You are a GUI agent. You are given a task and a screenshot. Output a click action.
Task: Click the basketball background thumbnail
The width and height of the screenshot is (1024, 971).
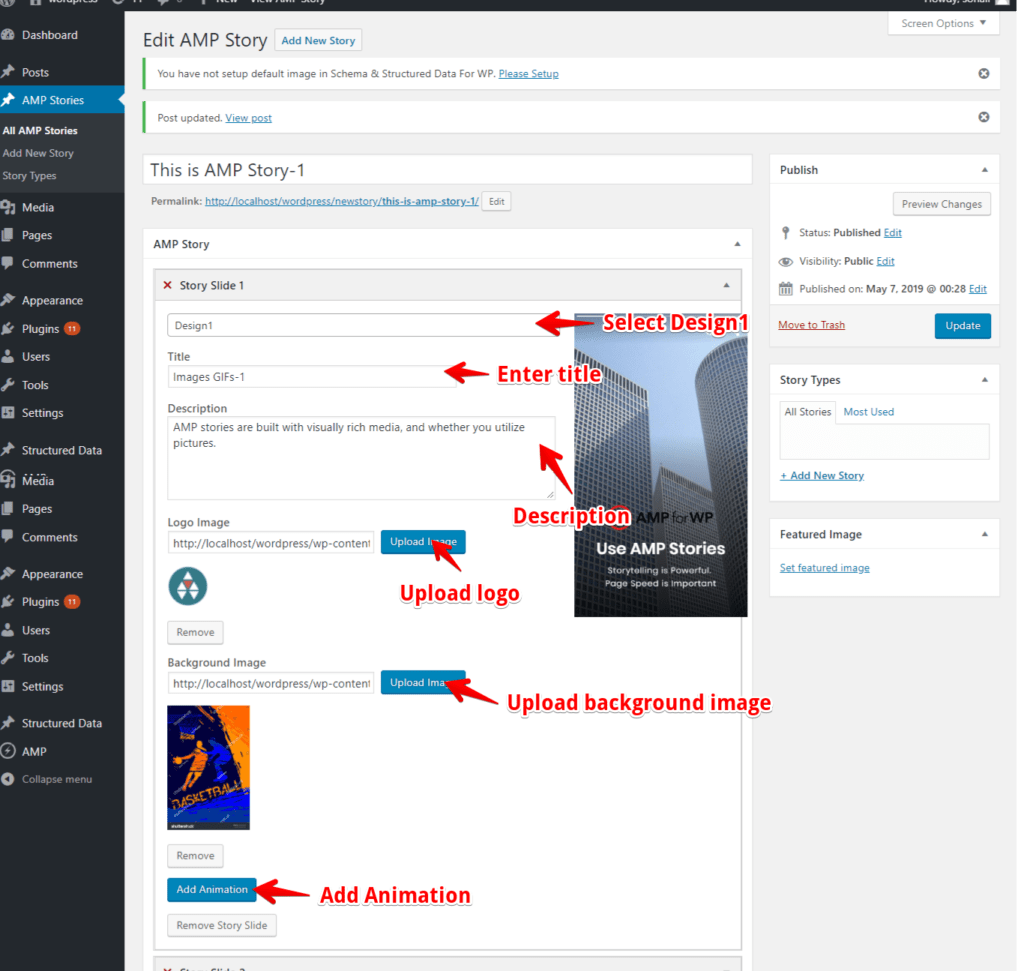[x=208, y=767]
